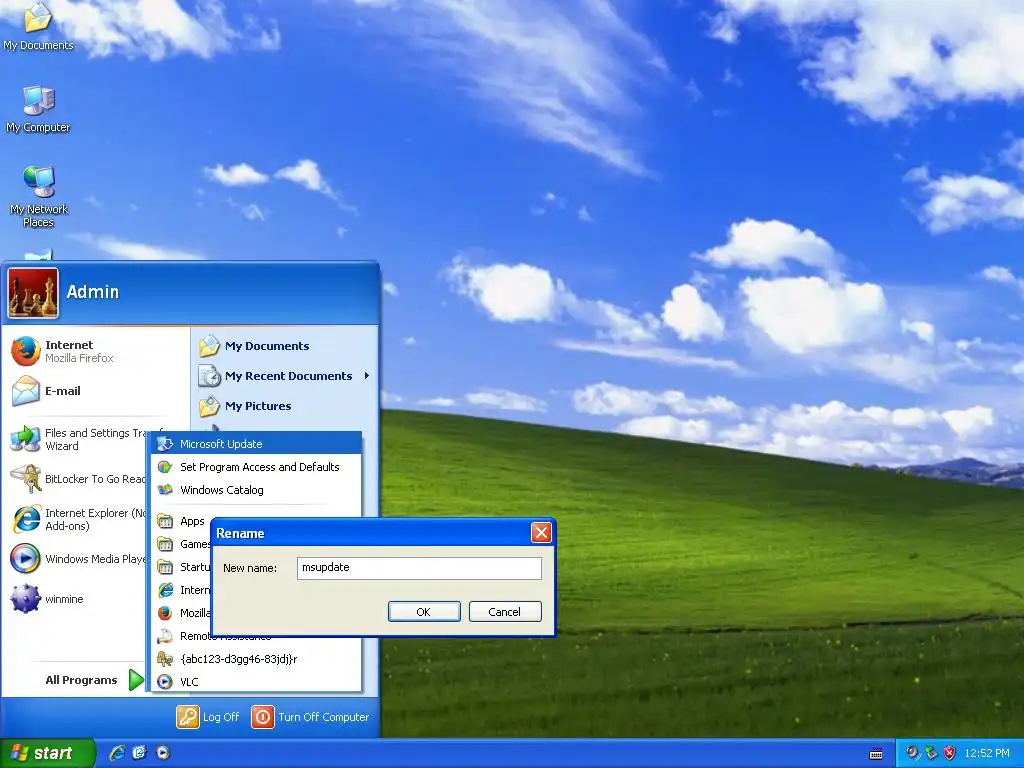The image size is (1024, 768).
Task: Click the New name text field
Action: click(x=419, y=568)
